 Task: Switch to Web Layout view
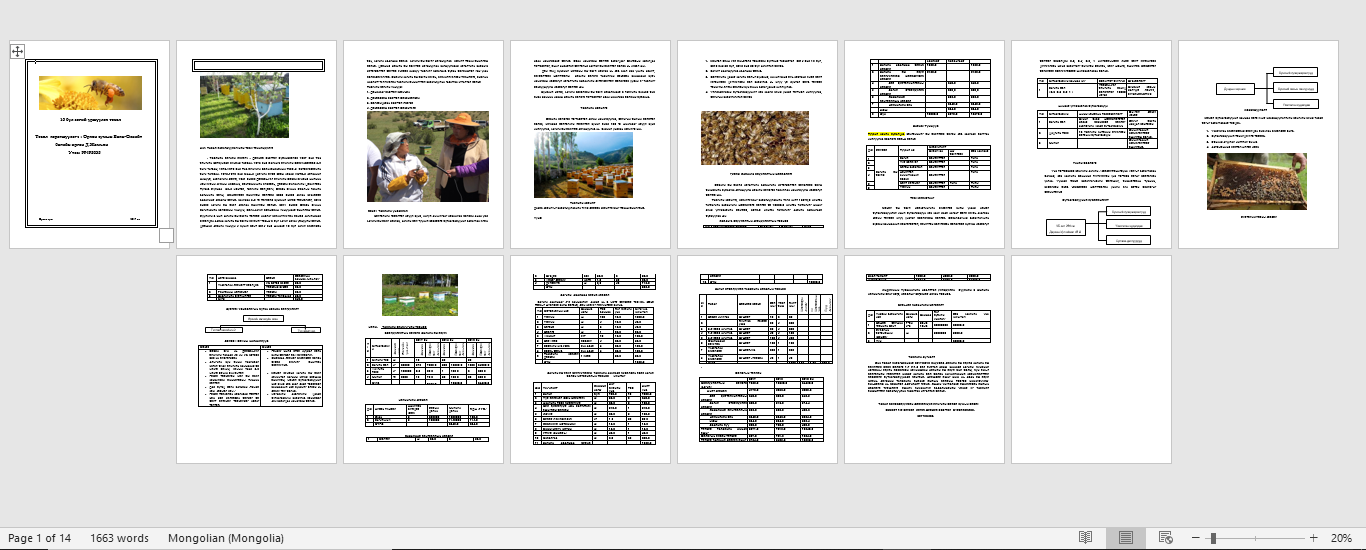(x=1164, y=538)
